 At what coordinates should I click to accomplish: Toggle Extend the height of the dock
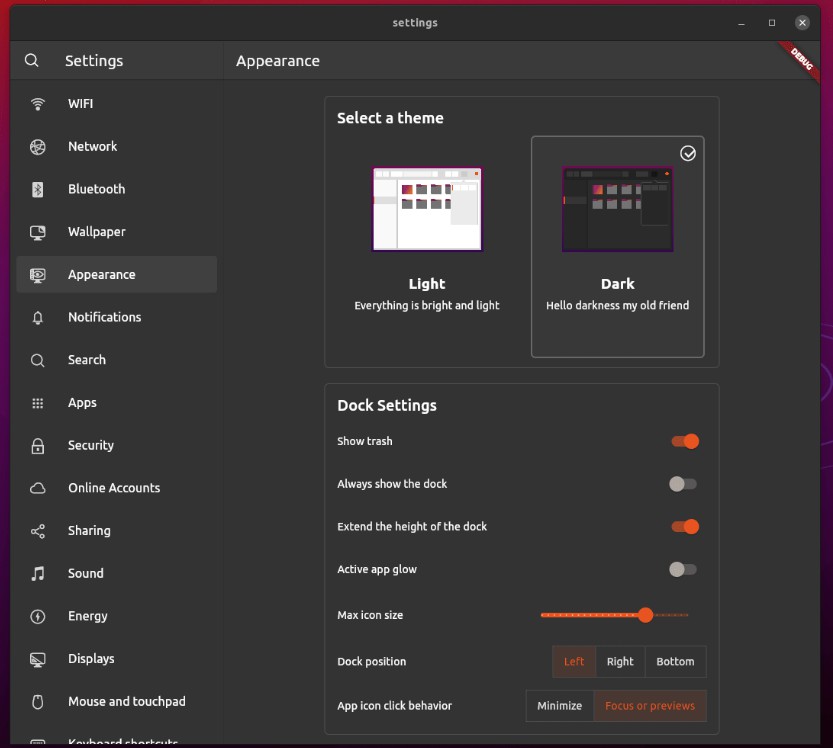(685, 526)
